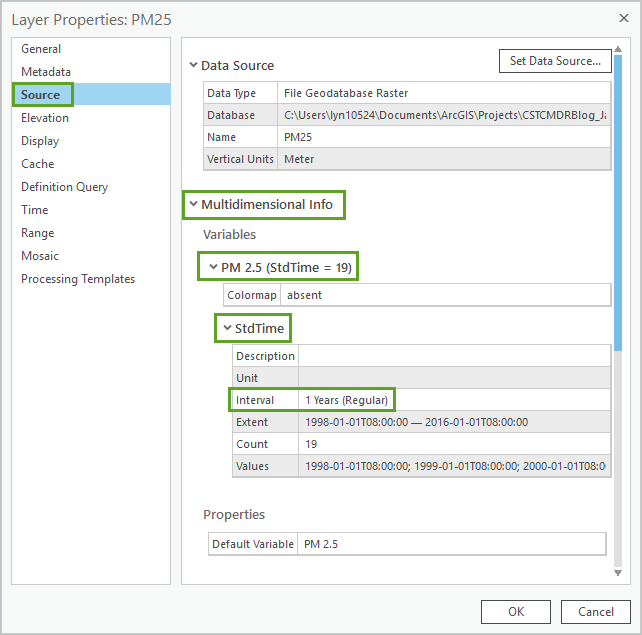Collapse the Data Source section

click(x=193, y=65)
